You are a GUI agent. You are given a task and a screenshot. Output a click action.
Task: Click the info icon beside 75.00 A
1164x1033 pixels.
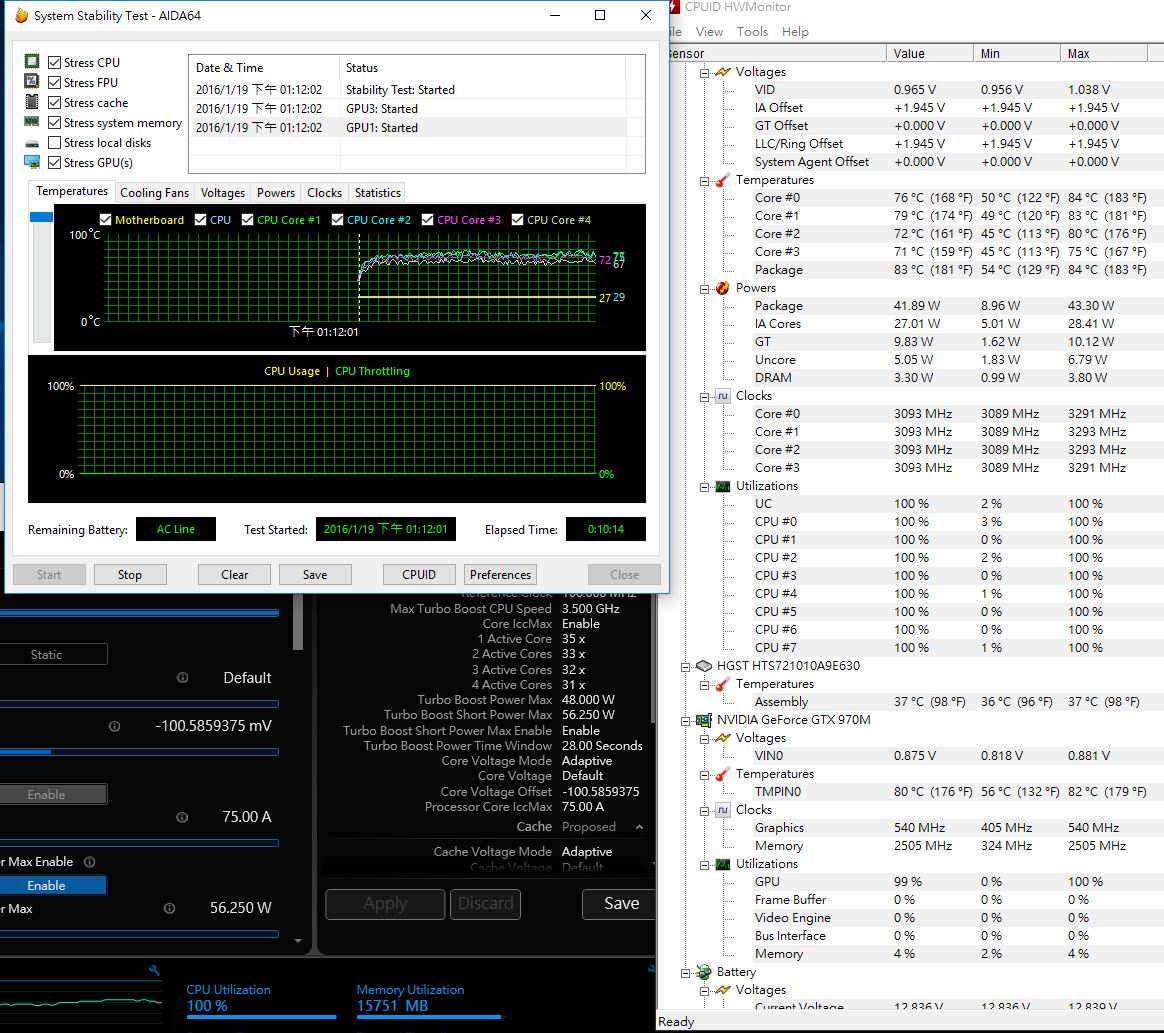click(182, 817)
